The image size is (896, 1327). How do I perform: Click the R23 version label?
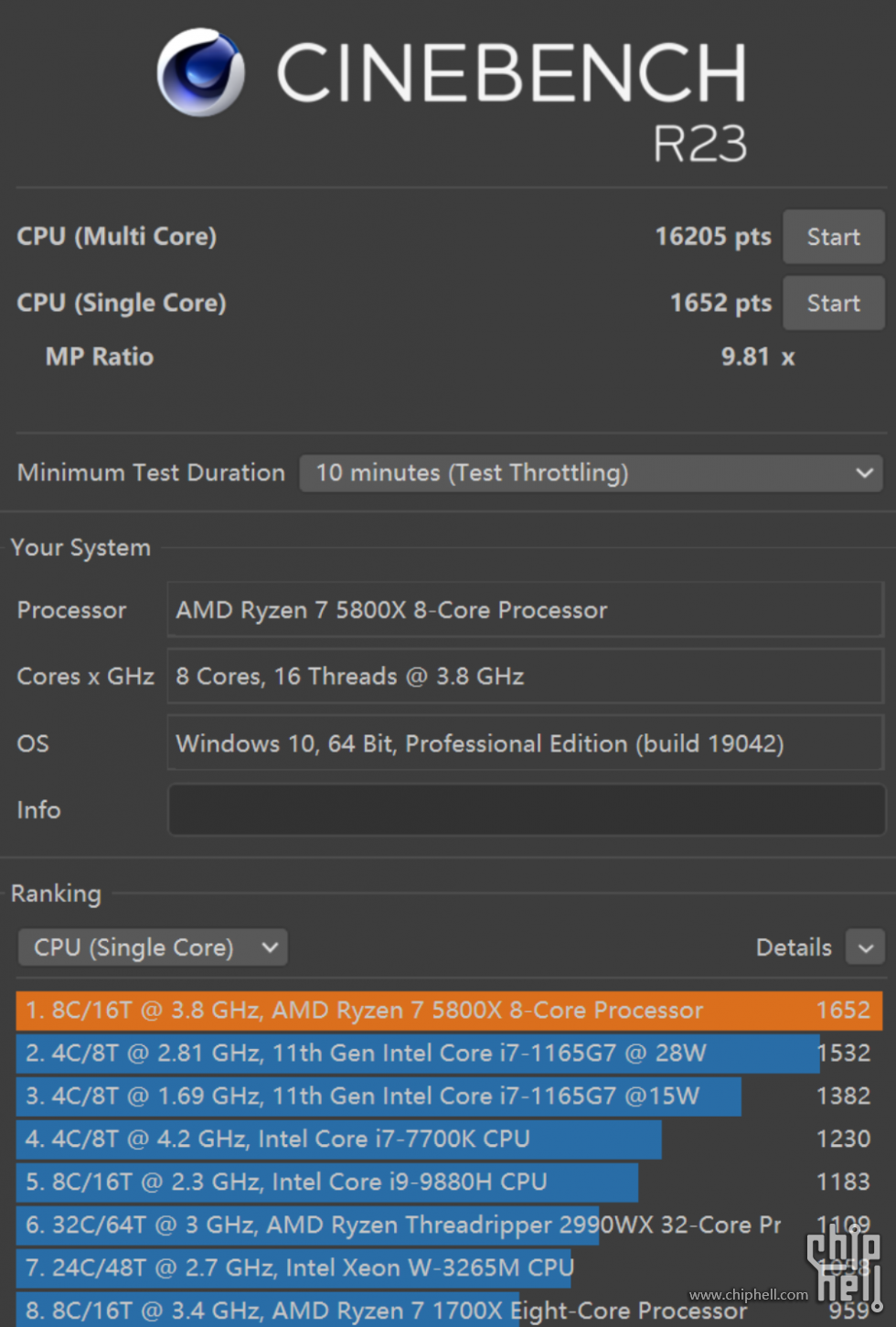(x=699, y=144)
